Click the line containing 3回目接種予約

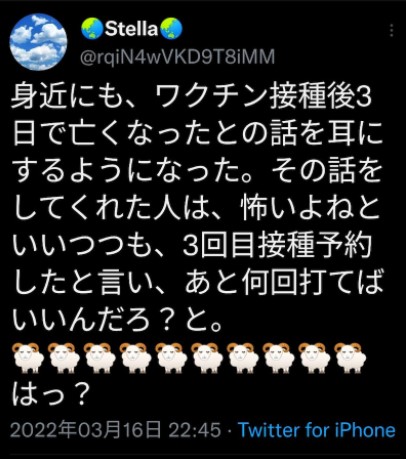pyautogui.click(x=192, y=247)
